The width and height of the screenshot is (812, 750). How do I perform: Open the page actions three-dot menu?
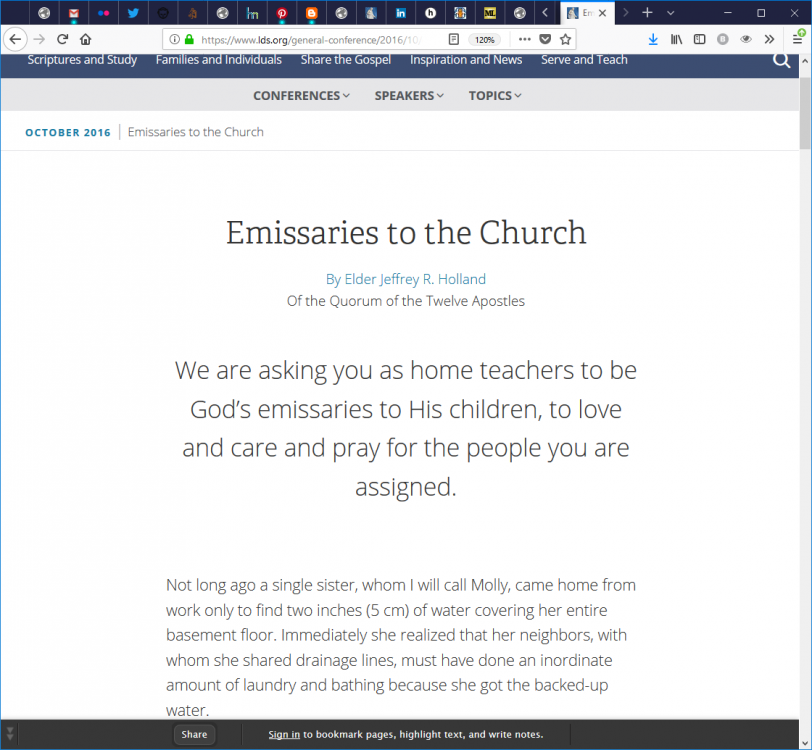pyautogui.click(x=525, y=39)
